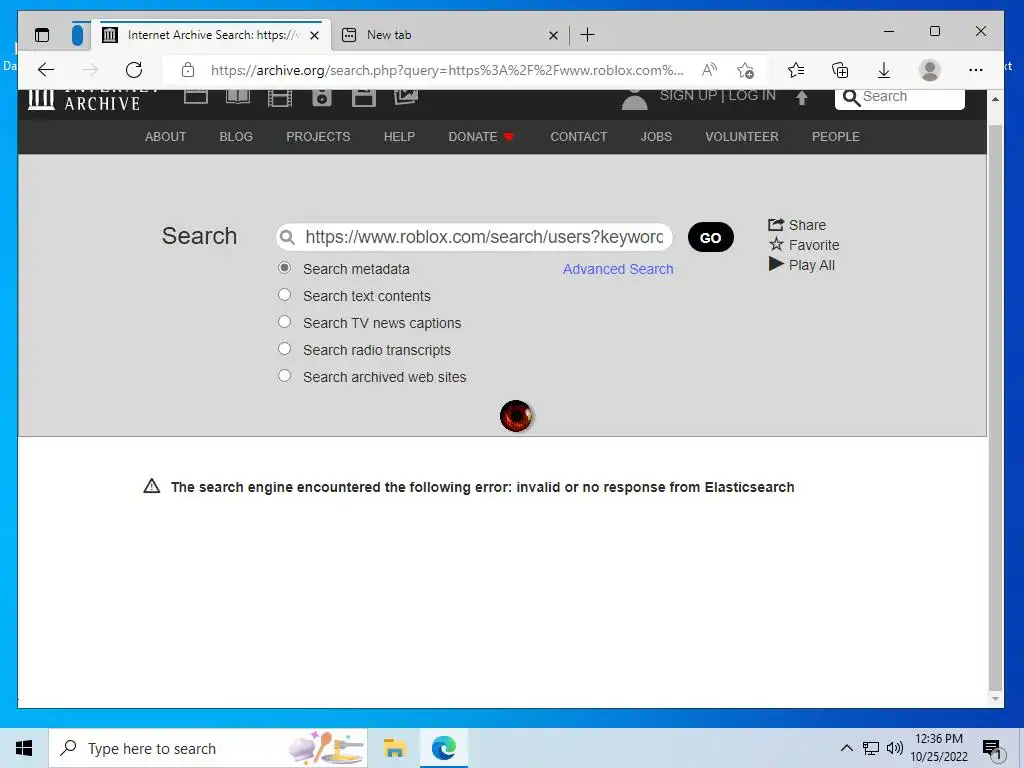Click the scrollbar down arrow

point(995,699)
